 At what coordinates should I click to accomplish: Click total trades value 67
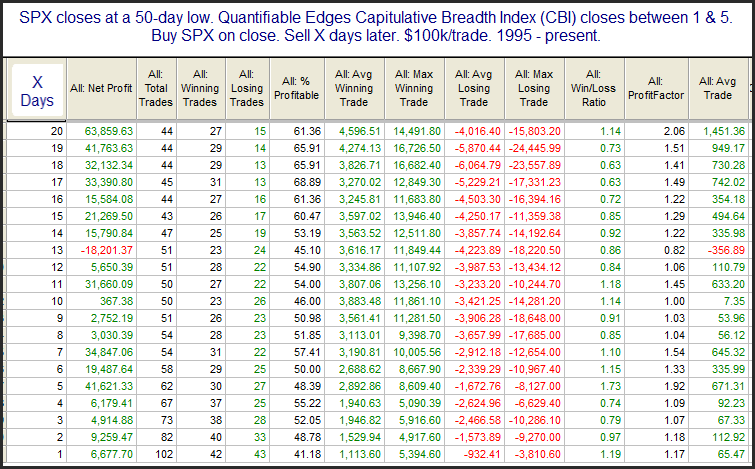(167, 403)
